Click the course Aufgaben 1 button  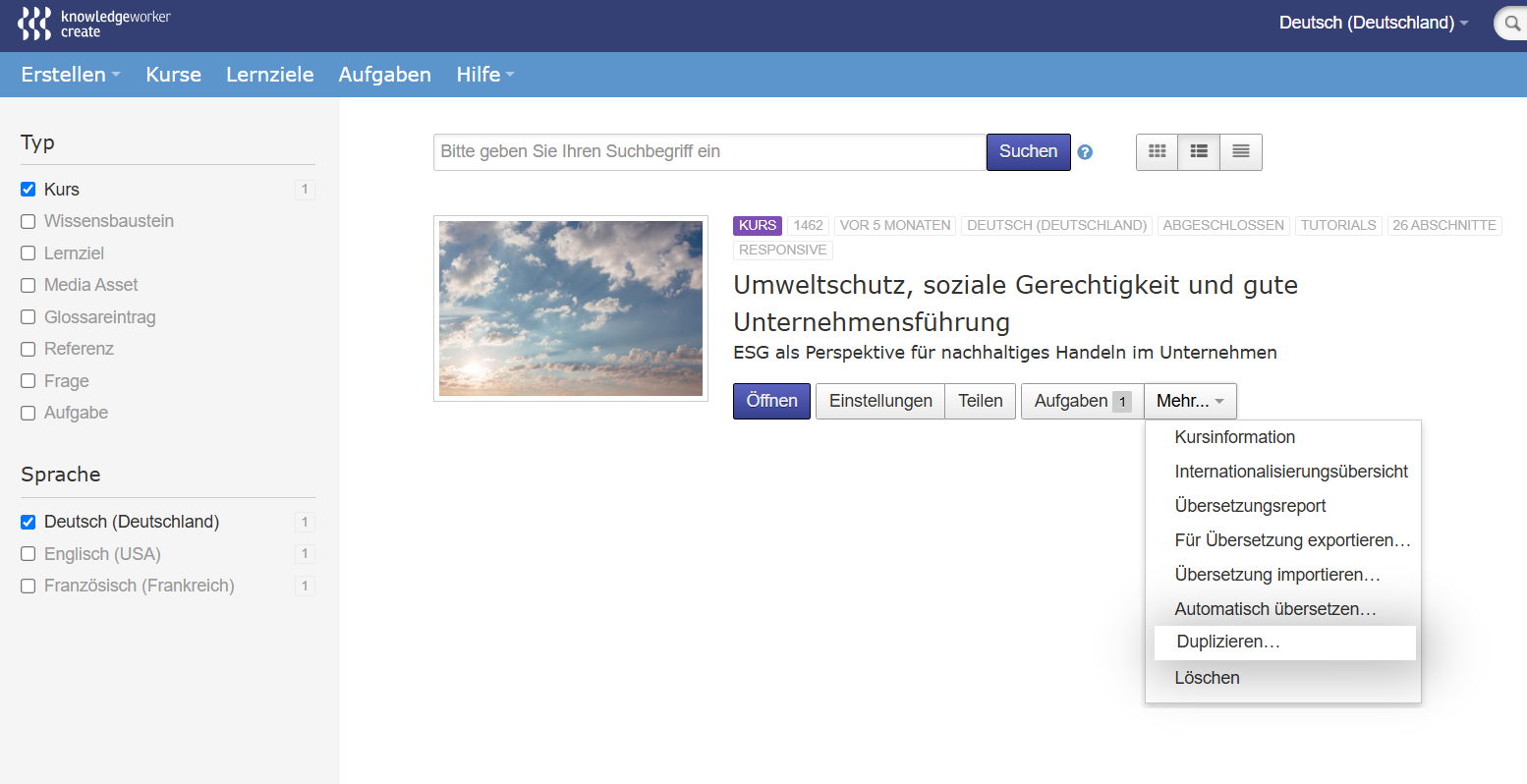tap(1083, 401)
